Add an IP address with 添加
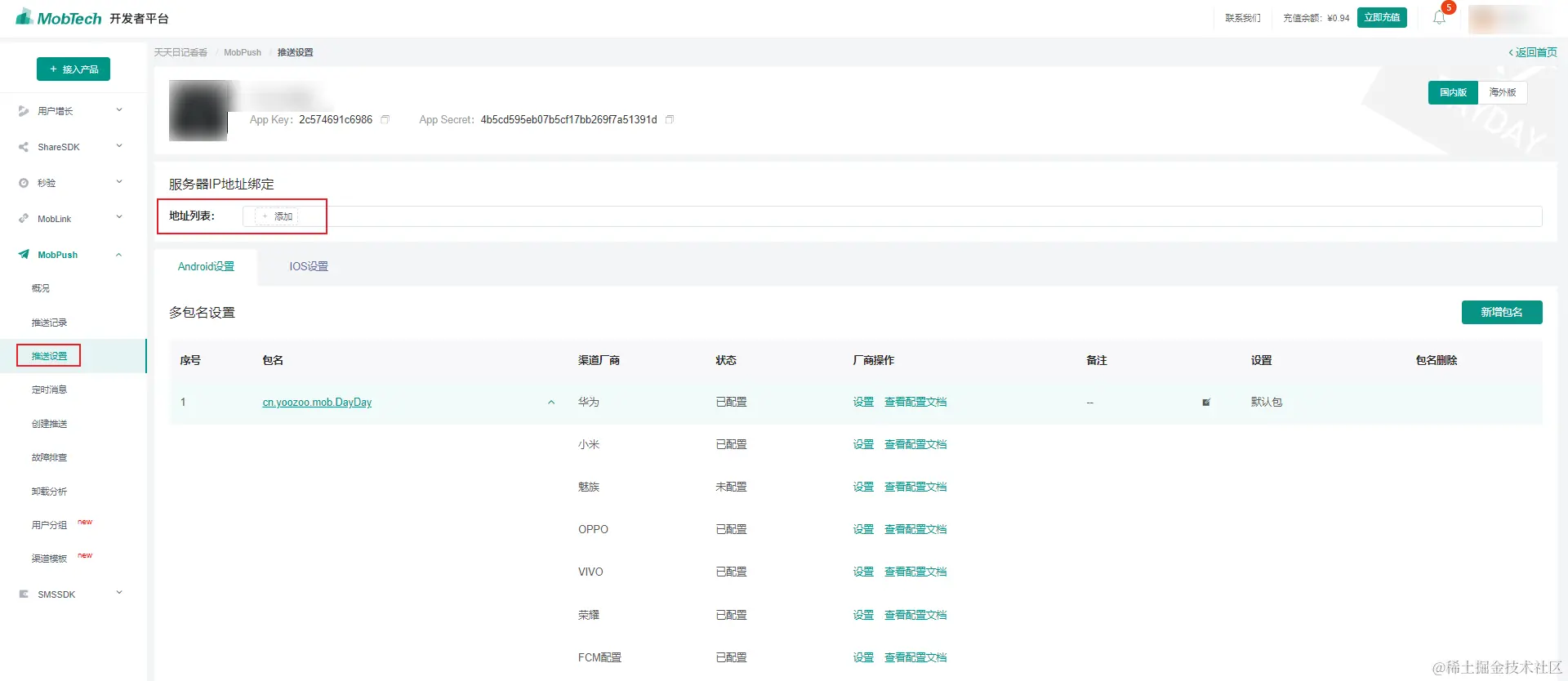 tap(277, 216)
